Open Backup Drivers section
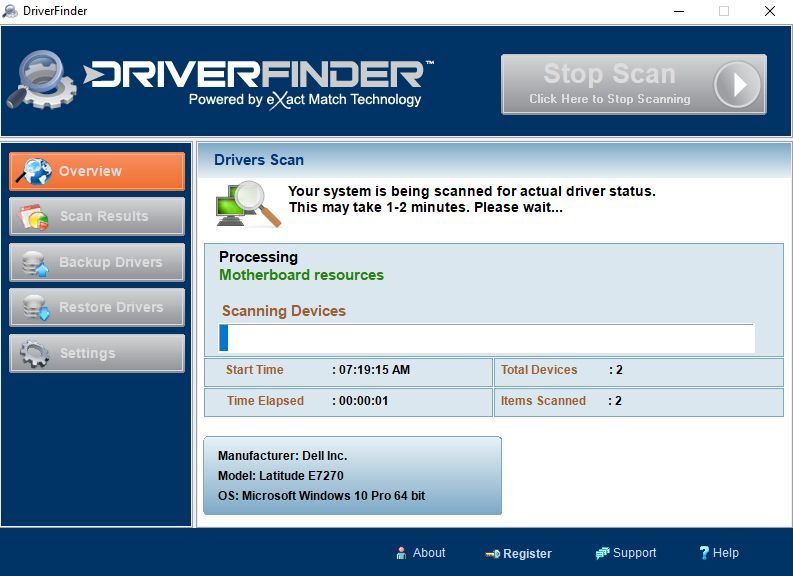Screen dimensions: 793x576 pos(97,262)
